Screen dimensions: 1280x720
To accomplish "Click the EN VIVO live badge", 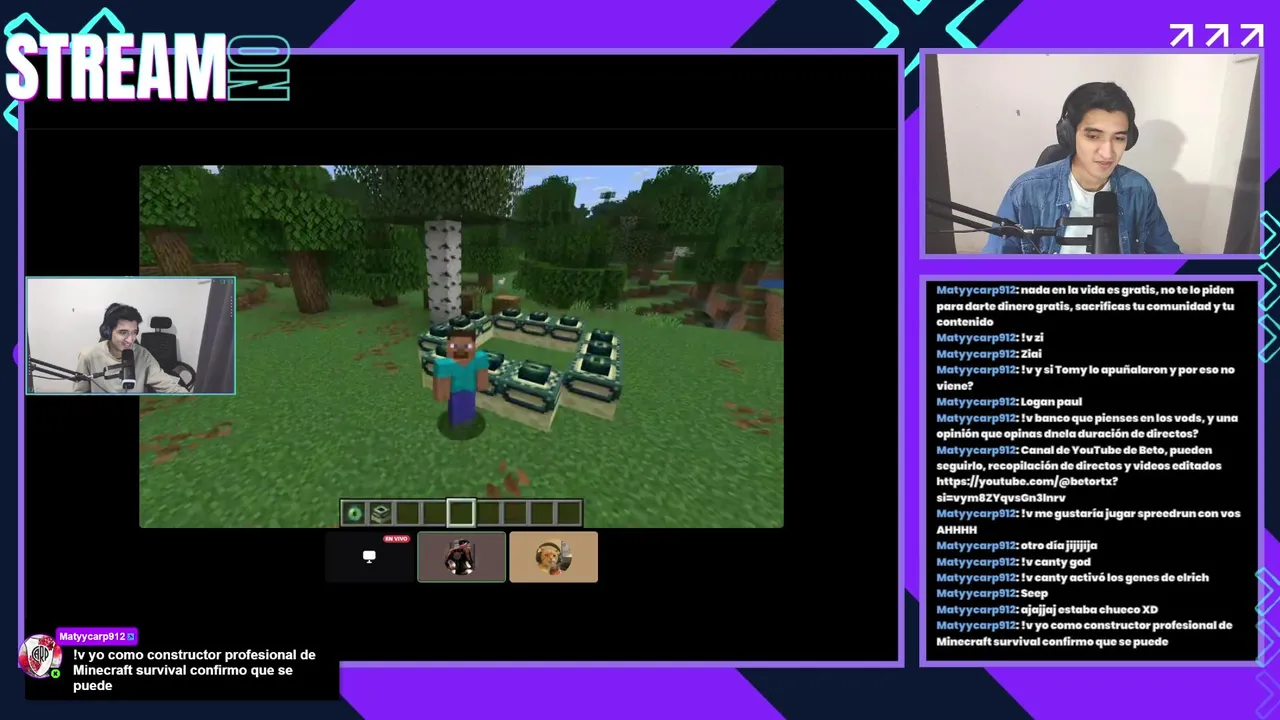I will [397, 539].
